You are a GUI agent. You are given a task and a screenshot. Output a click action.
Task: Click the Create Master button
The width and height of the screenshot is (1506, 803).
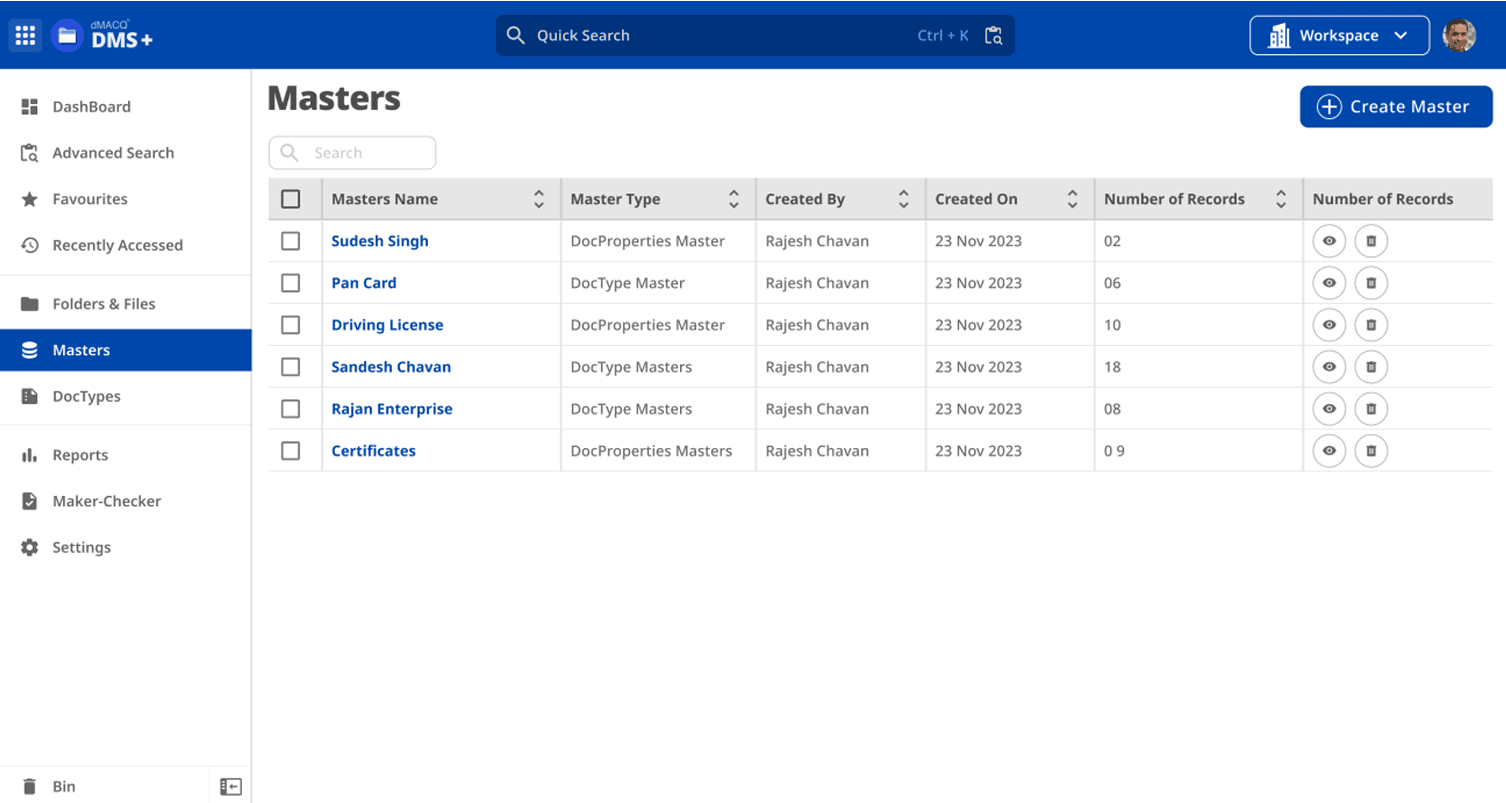(x=1396, y=107)
